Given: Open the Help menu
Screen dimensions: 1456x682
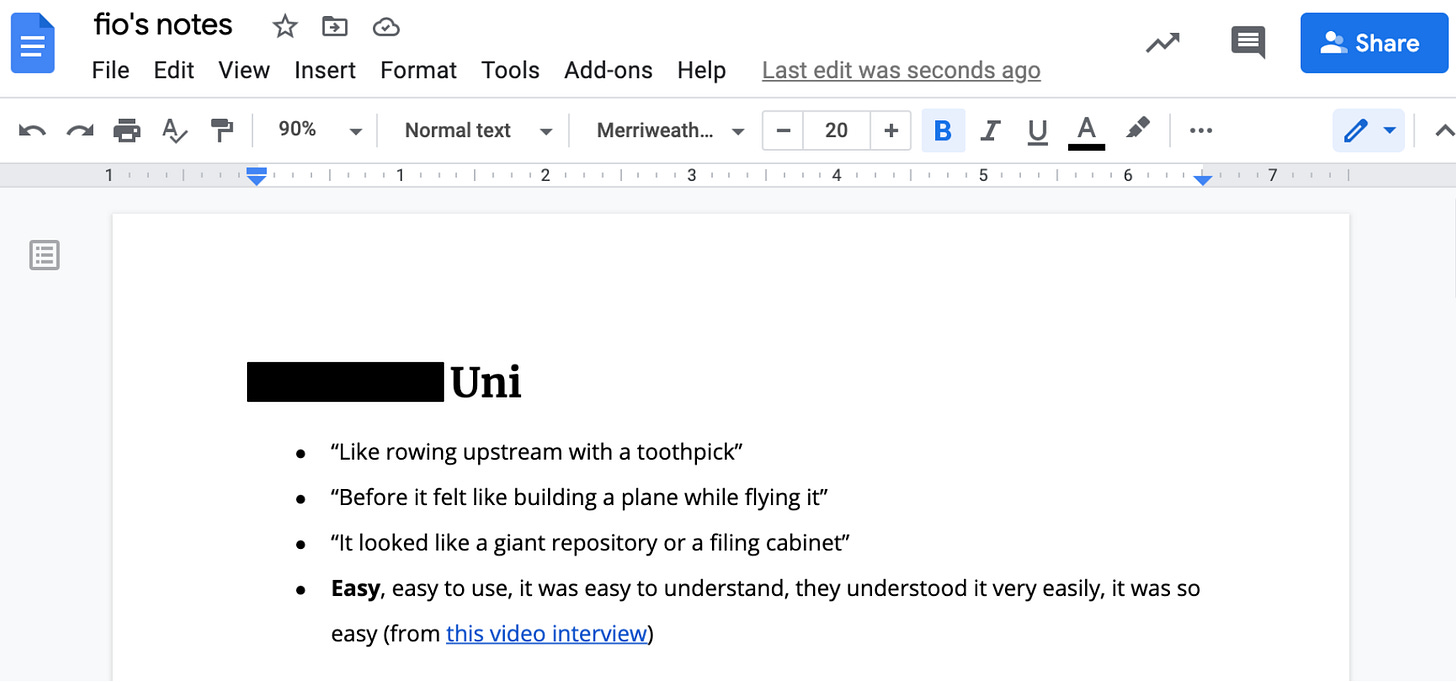Looking at the screenshot, I should click(x=701, y=70).
